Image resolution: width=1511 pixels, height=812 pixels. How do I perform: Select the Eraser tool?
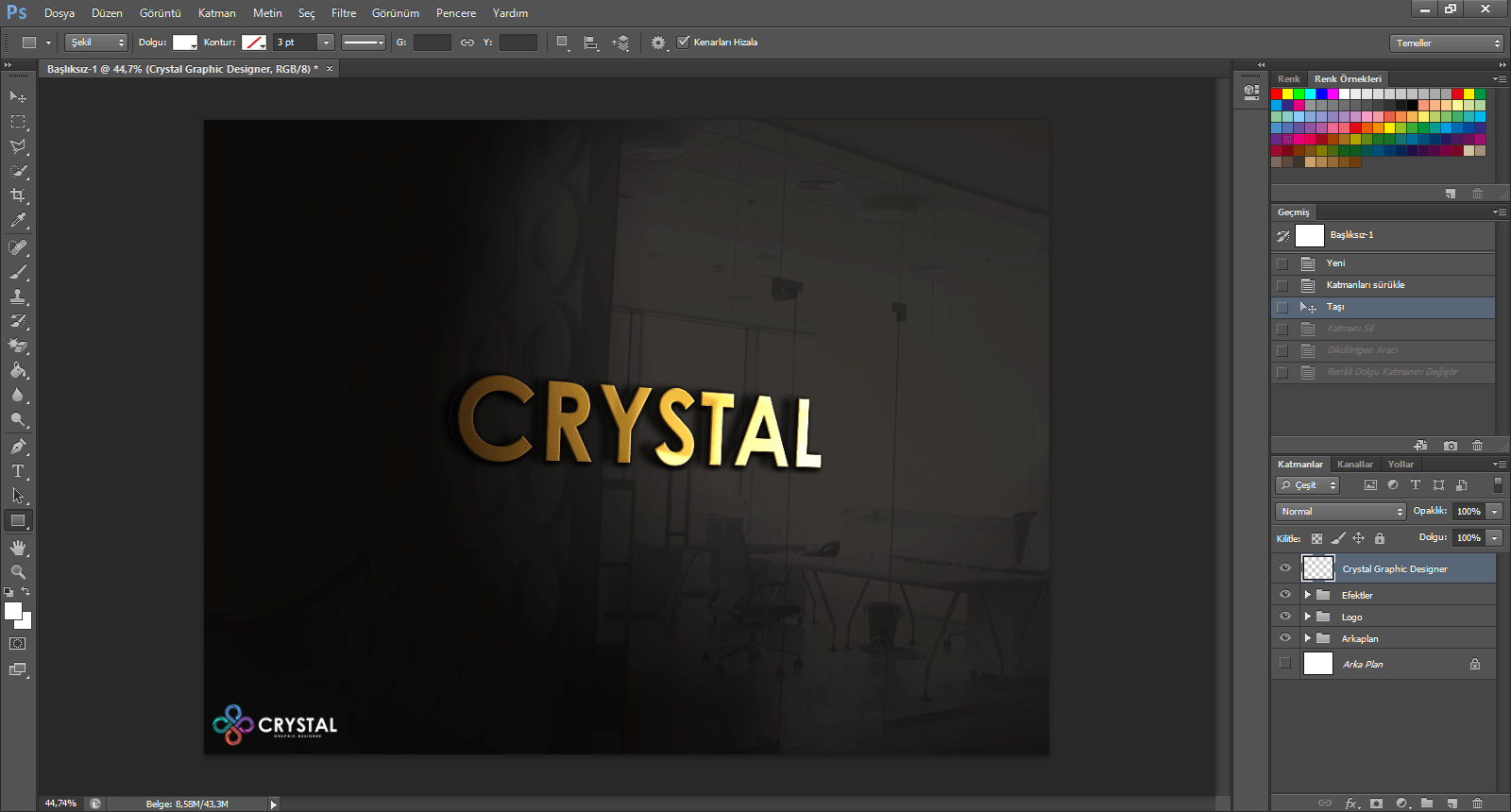click(x=18, y=346)
